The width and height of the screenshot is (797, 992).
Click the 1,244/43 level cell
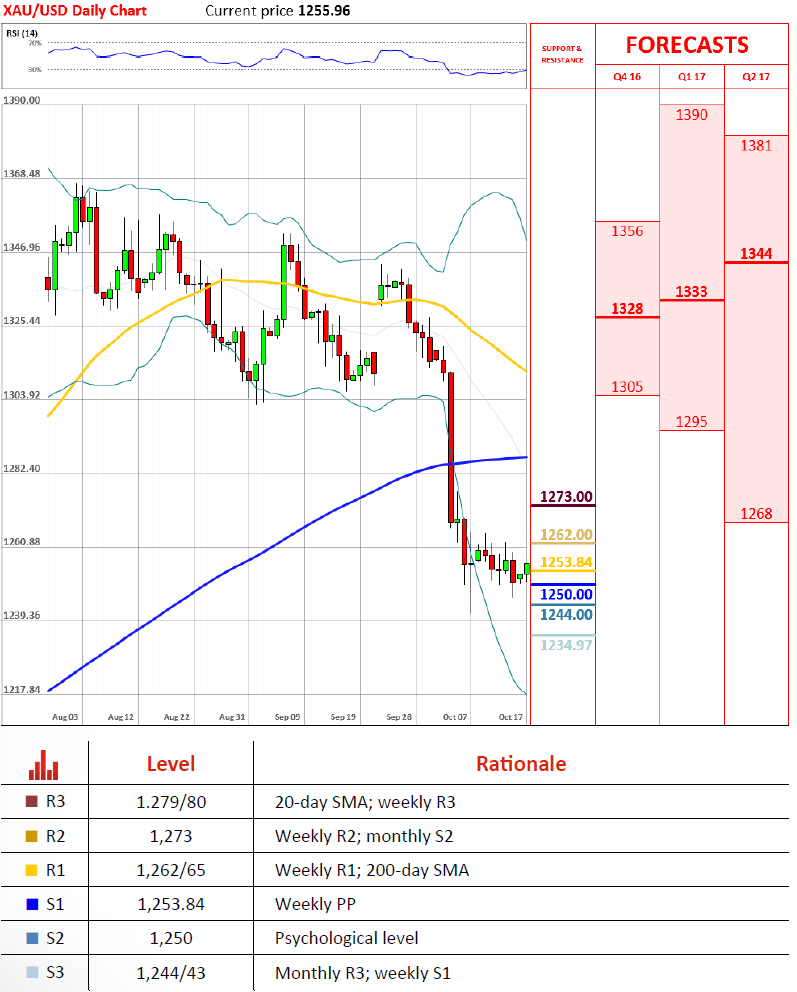171,973
